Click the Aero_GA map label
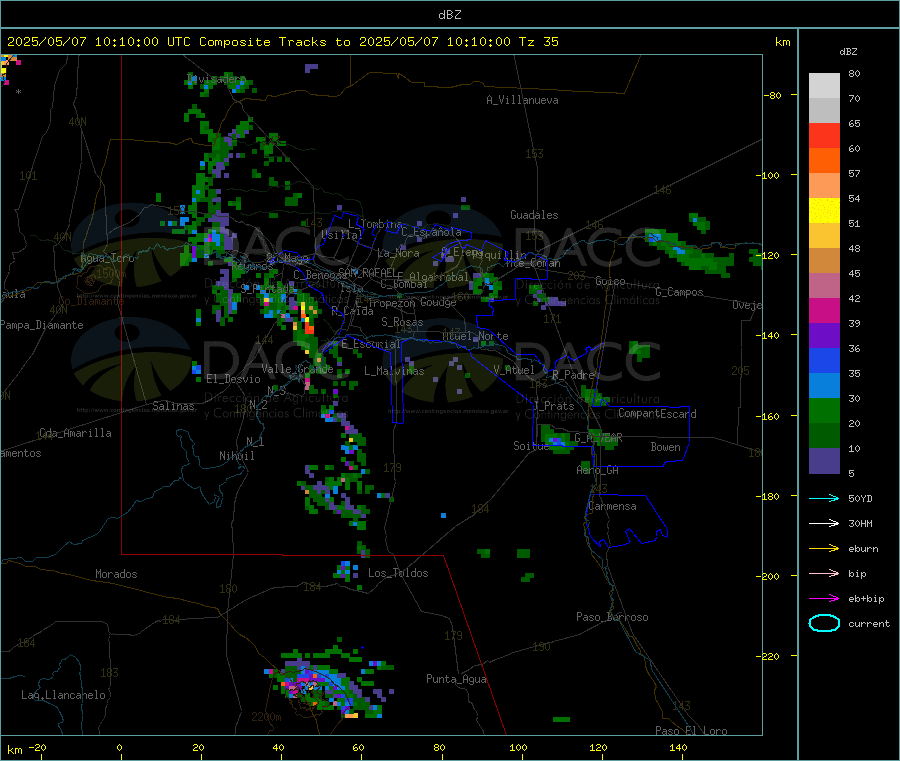 [x=598, y=470]
